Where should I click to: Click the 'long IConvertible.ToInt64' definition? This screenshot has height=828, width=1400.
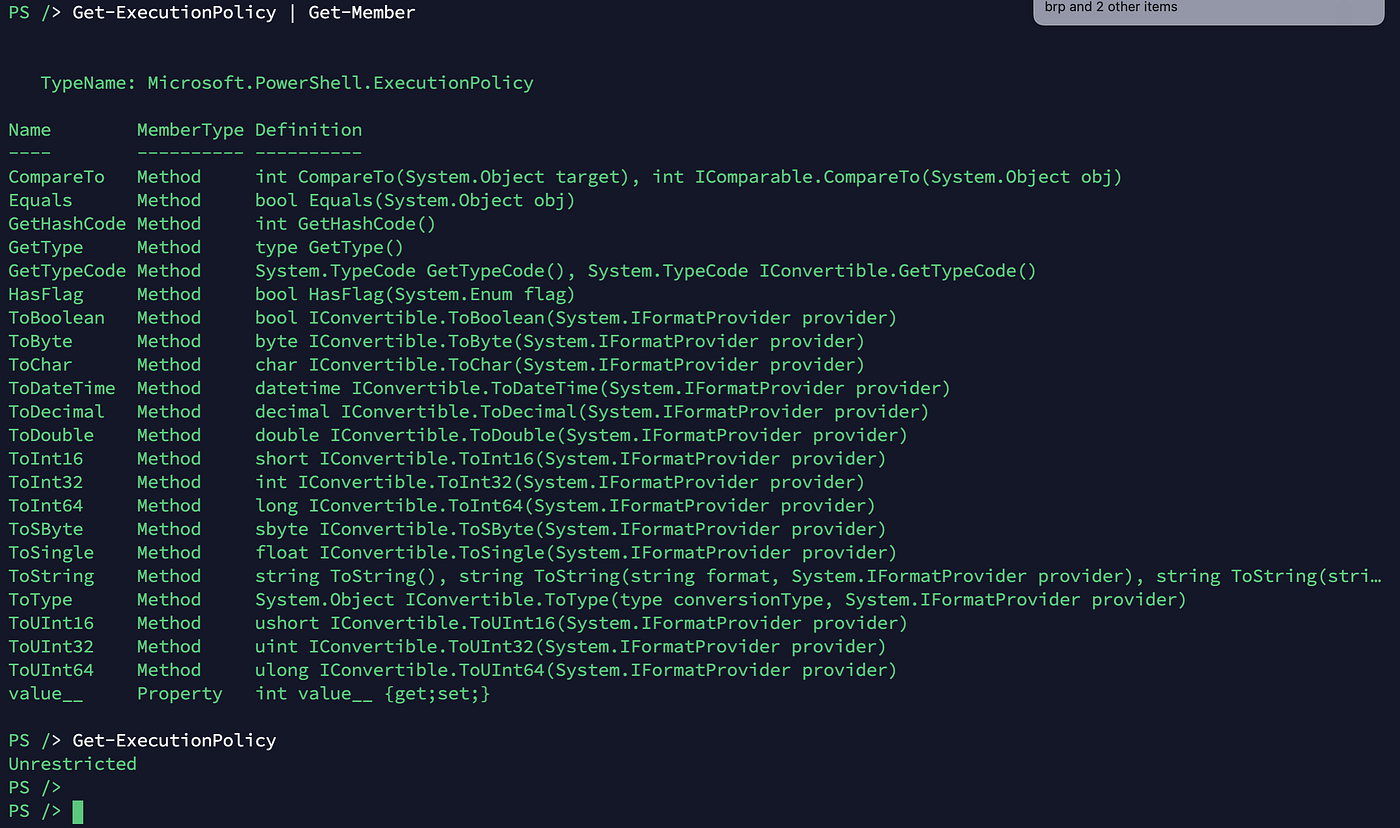click(565, 506)
